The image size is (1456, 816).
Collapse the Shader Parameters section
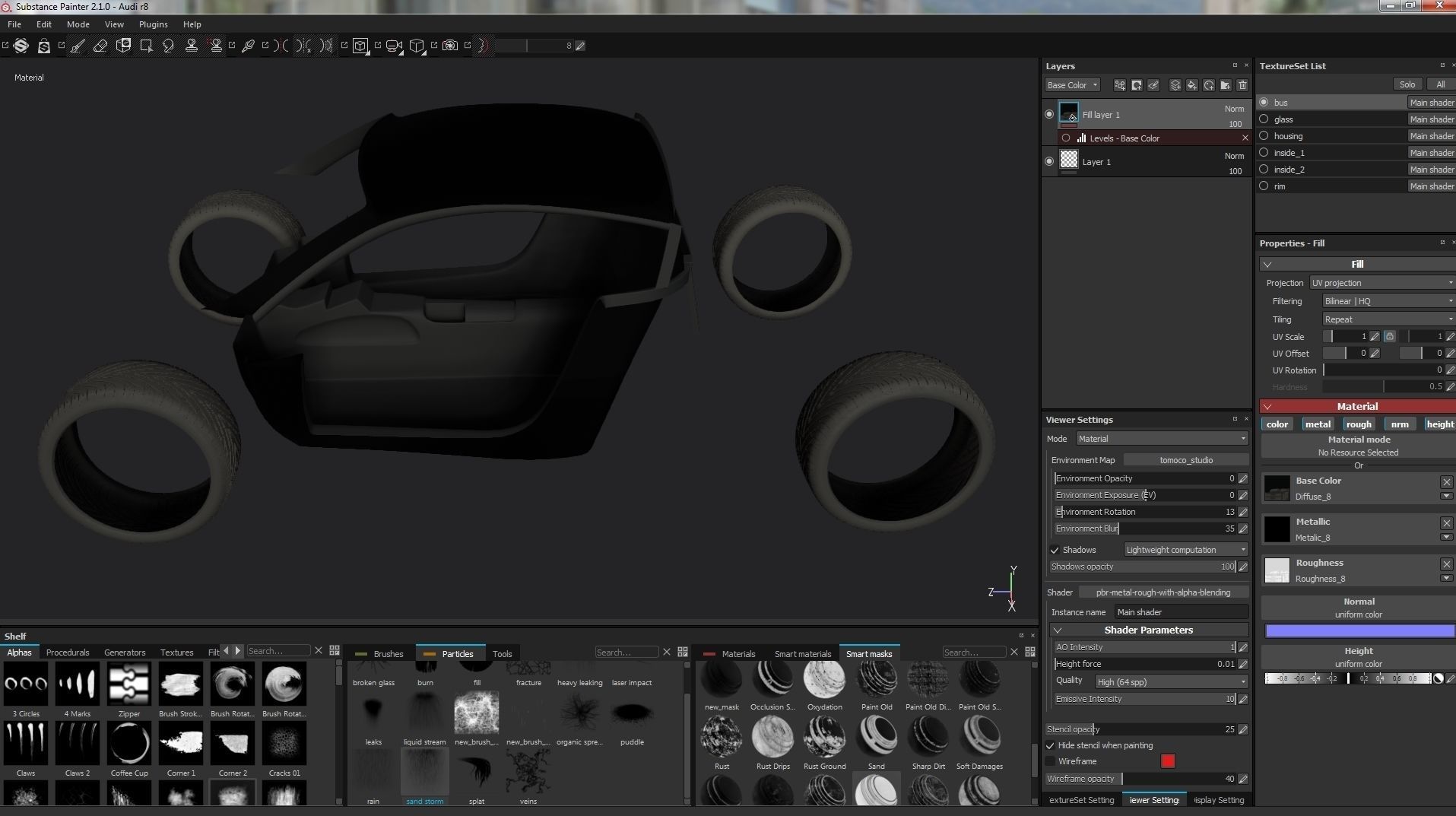[x=1058, y=630]
